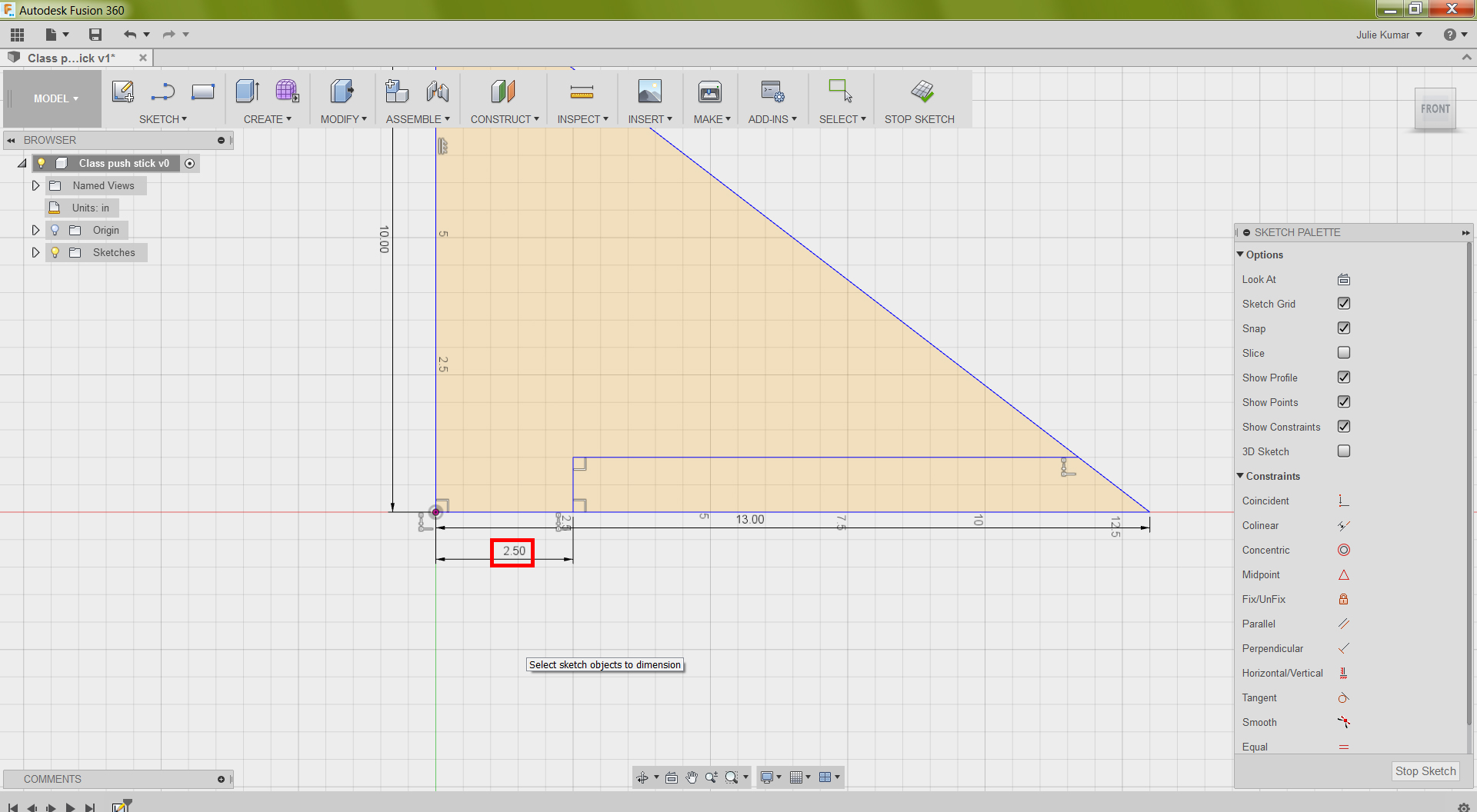The image size is (1477, 812).
Task: Click the Insert image icon
Action: [x=650, y=92]
